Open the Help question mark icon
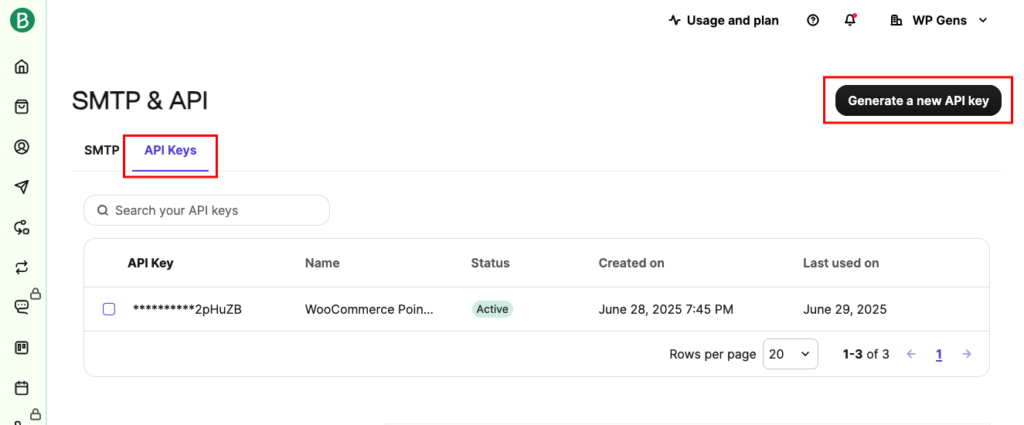 [x=813, y=20]
